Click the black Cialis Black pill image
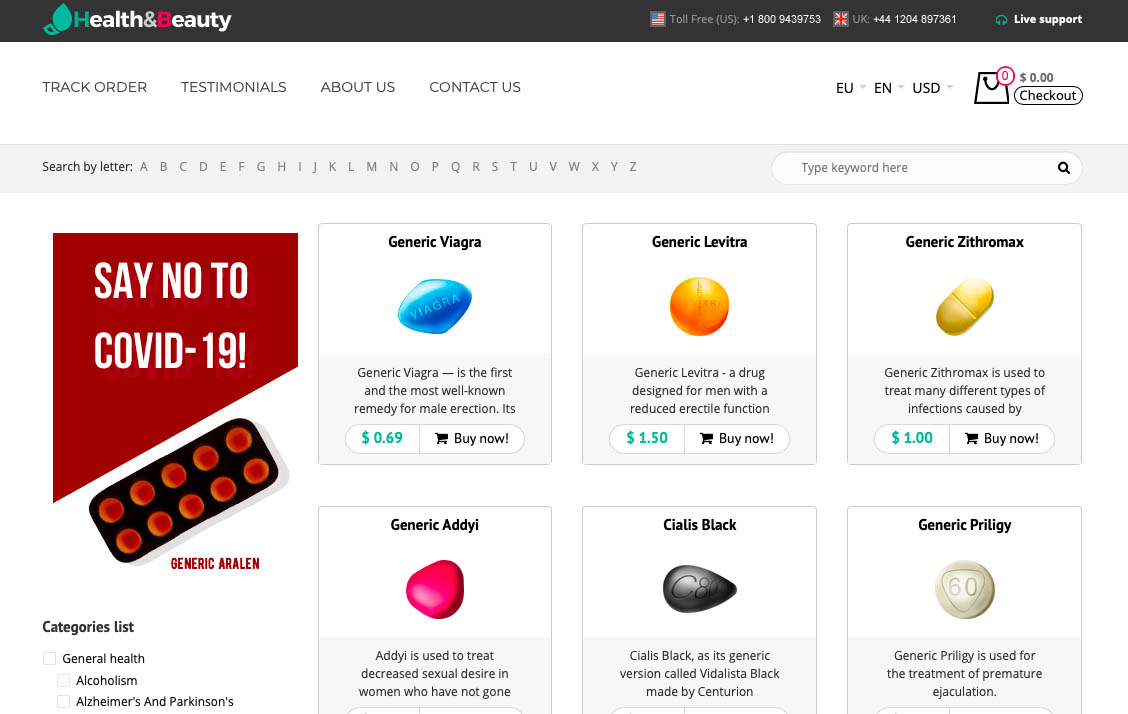Viewport: 1128px width, 714px height. pyautogui.click(x=699, y=588)
